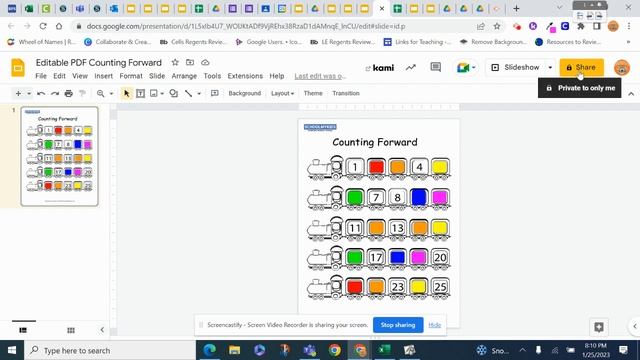Viewport: 640px width, 360px height.
Task: Open the Windows Start menu
Action: [12, 350]
